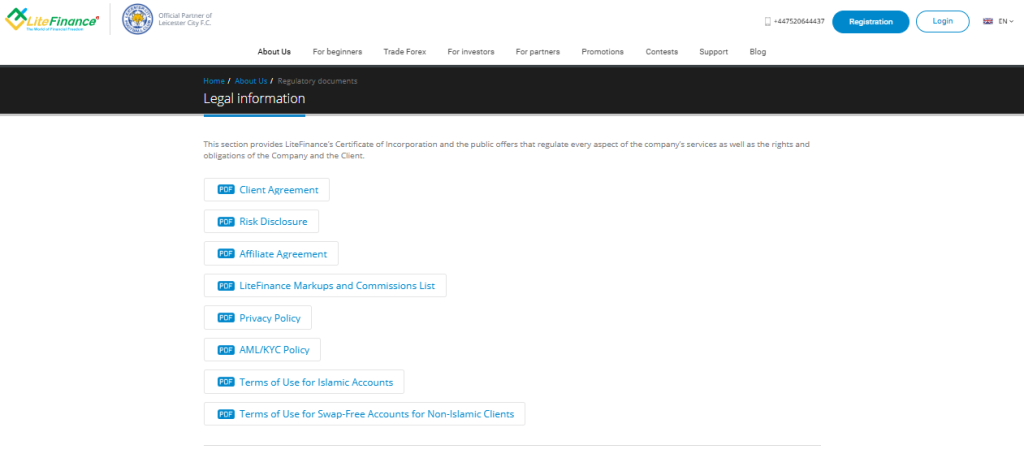Click PDF icon next to Client Agreement
The image size is (1024, 458).
(x=226, y=190)
